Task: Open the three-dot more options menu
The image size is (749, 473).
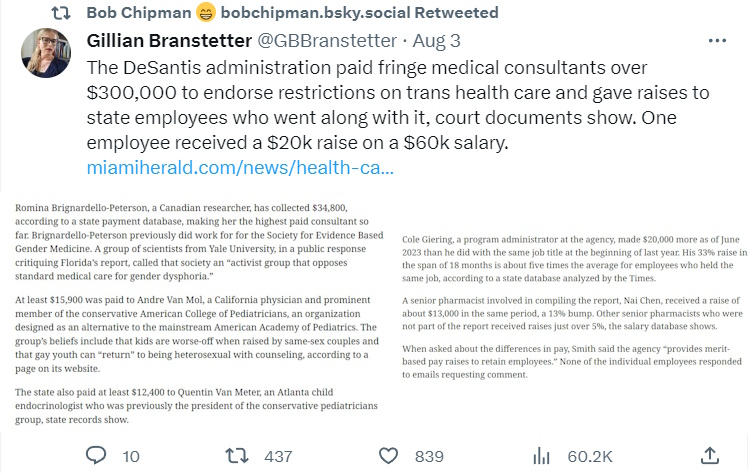Action: point(717,42)
